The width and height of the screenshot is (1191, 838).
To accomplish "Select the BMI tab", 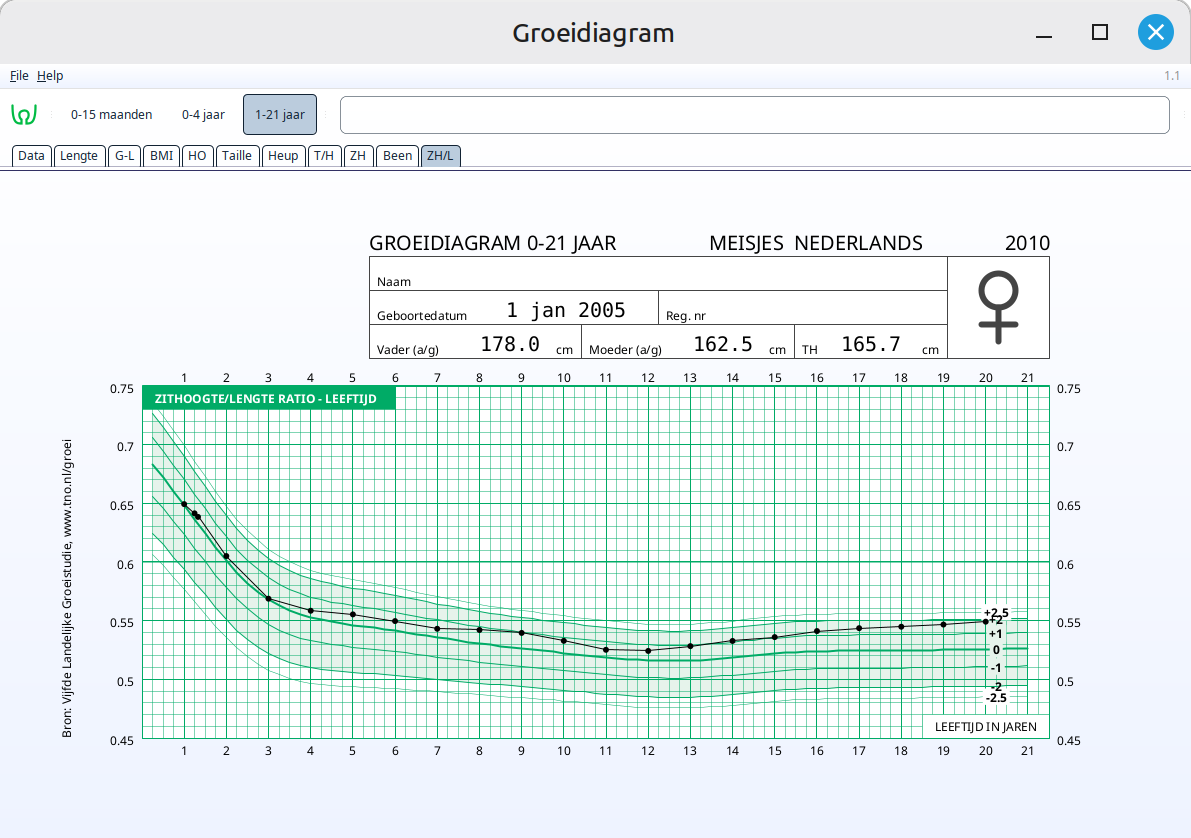I will click(161, 156).
